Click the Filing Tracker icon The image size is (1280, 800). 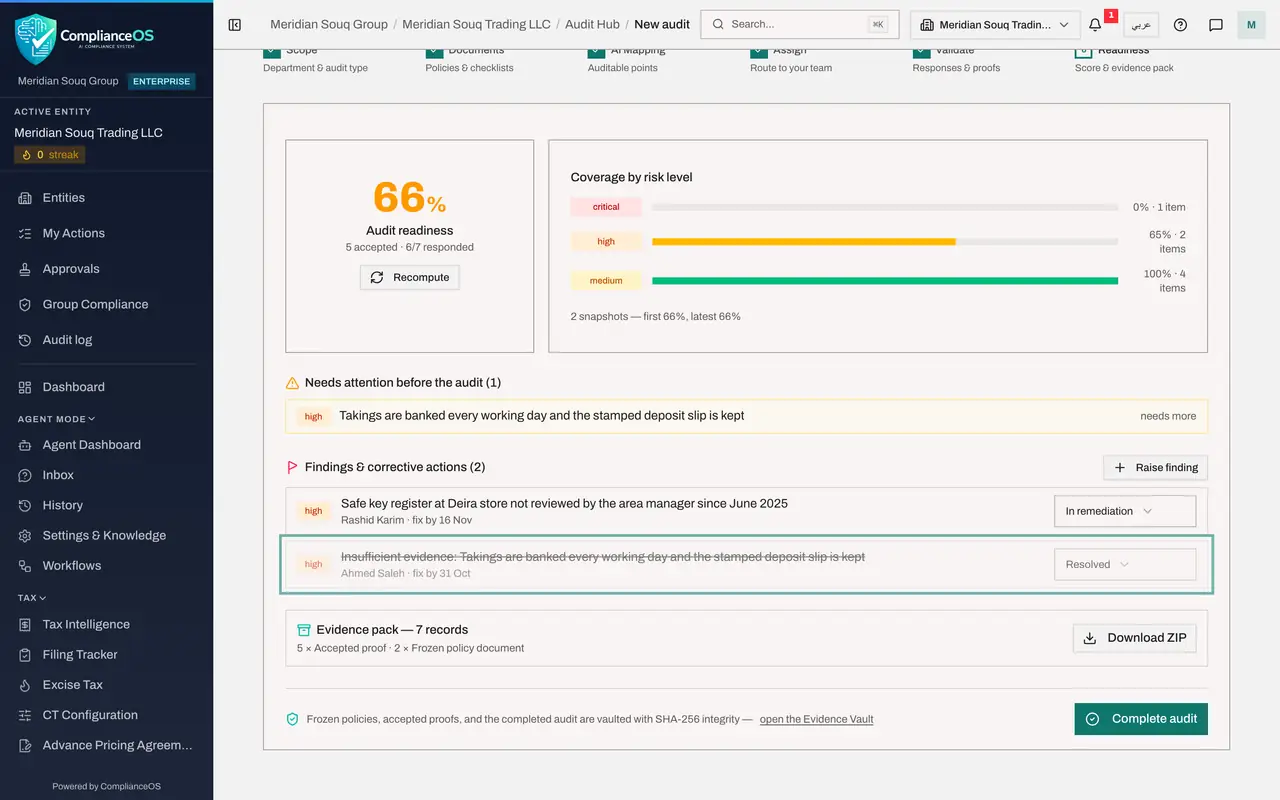pos(25,655)
